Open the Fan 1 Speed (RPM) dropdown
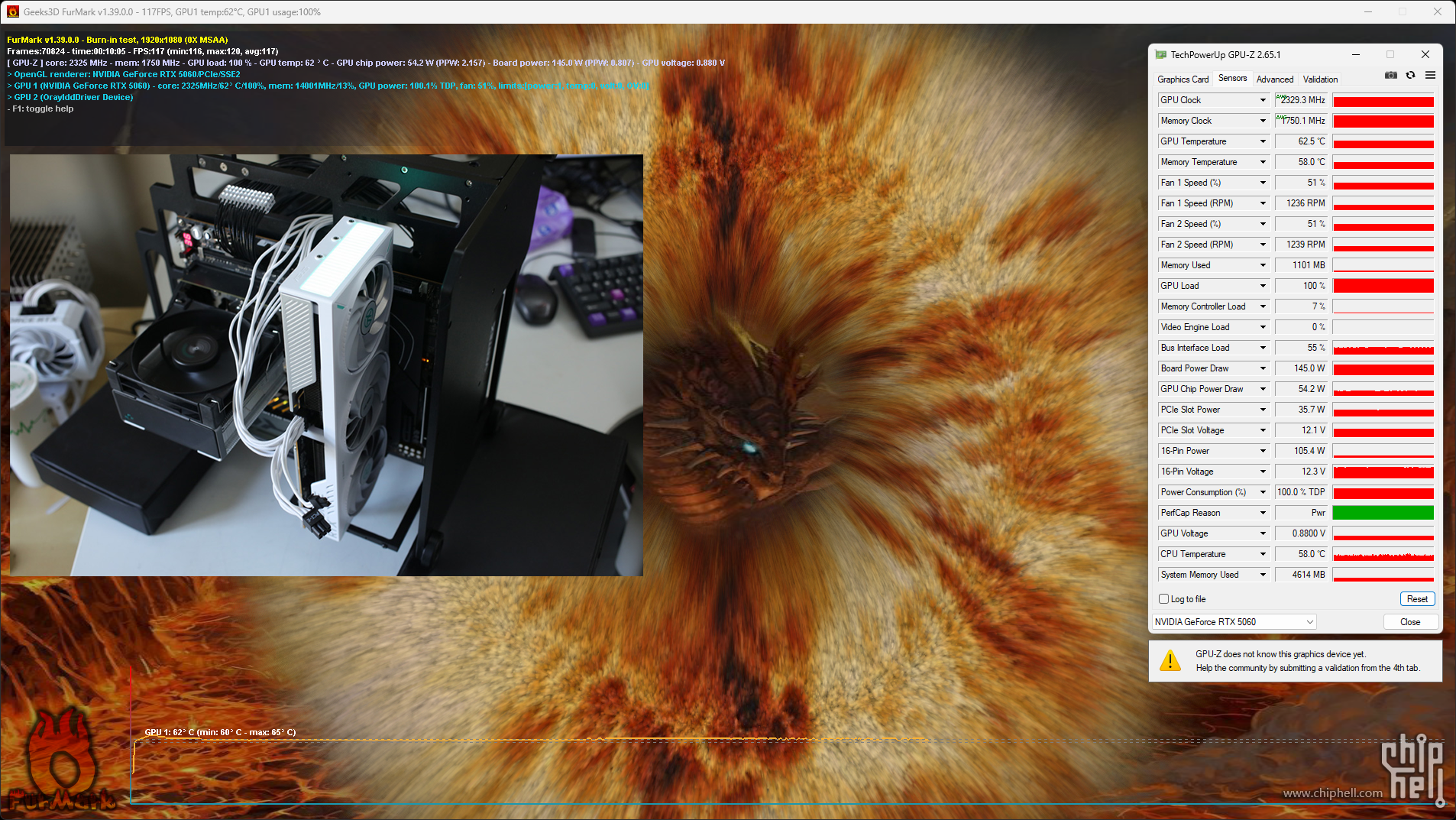Image resolution: width=1456 pixels, height=820 pixels. pos(1263,203)
